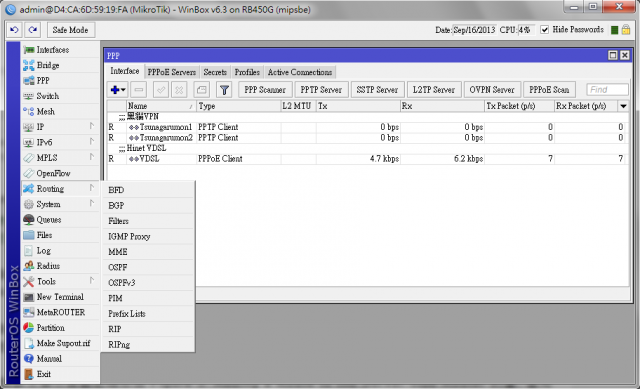The width and height of the screenshot is (640, 389).
Task: Open the blue plus add dropdown
Action: tap(118, 90)
